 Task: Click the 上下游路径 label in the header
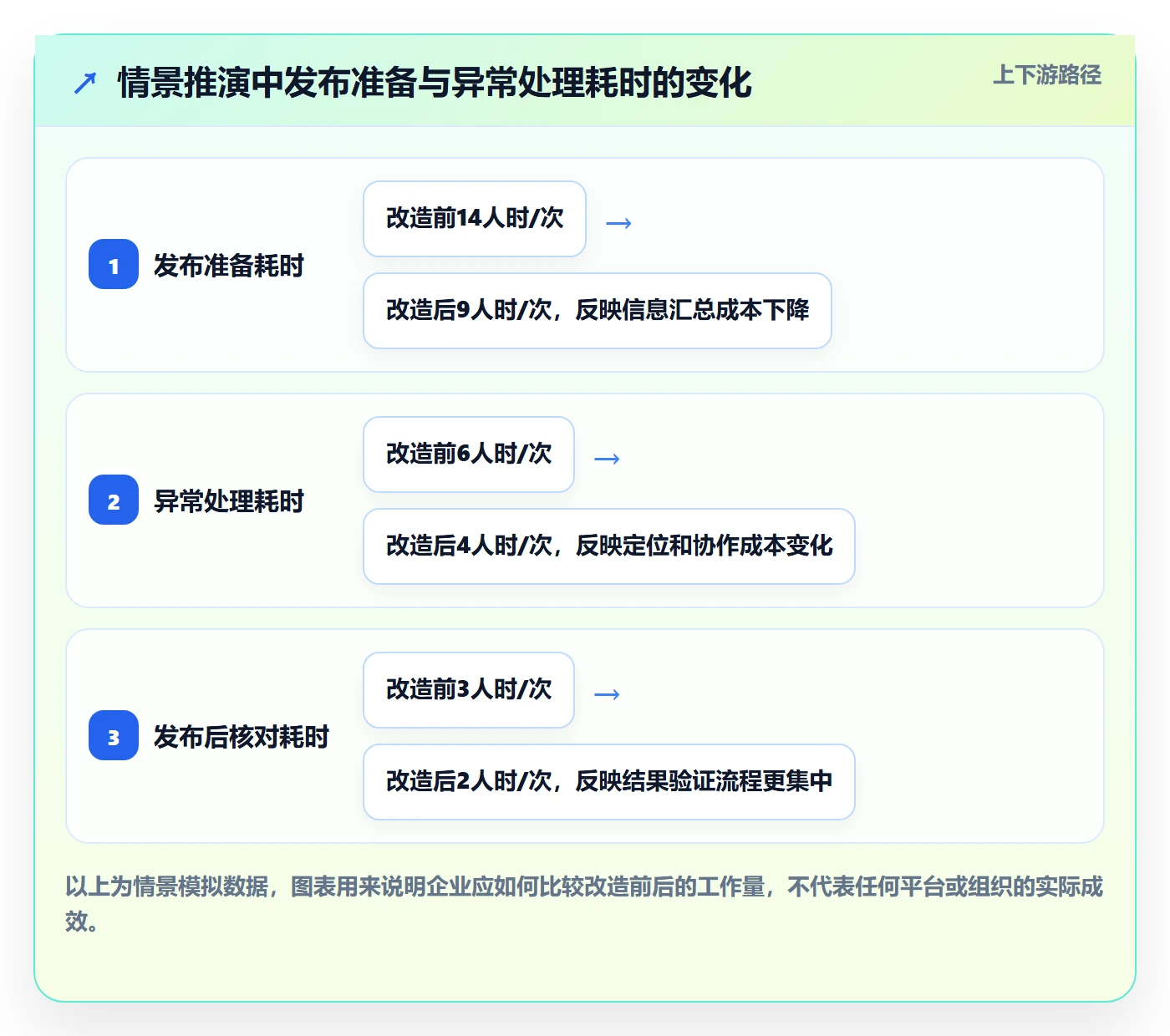point(1047,74)
